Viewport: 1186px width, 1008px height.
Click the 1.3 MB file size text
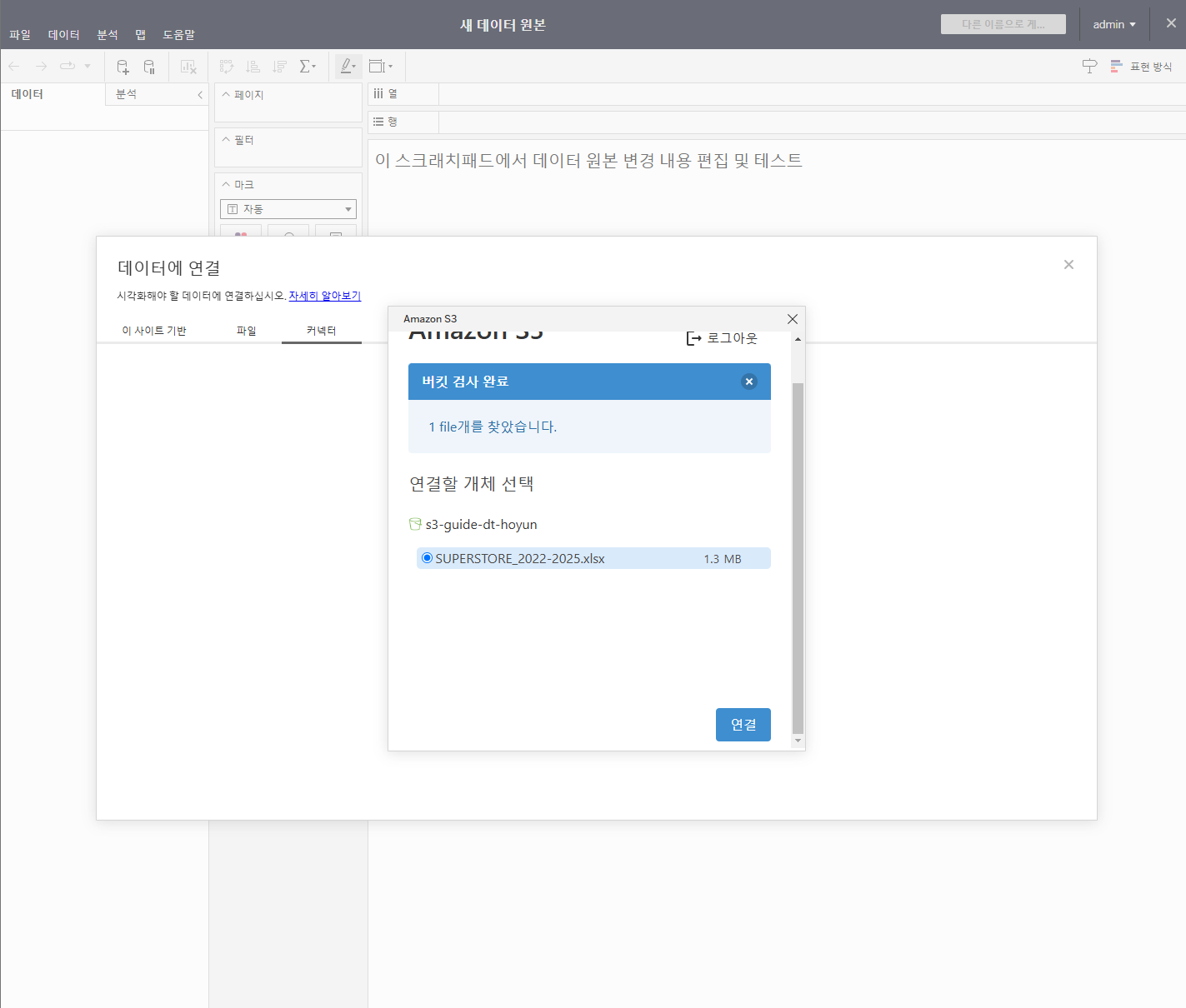(723, 559)
